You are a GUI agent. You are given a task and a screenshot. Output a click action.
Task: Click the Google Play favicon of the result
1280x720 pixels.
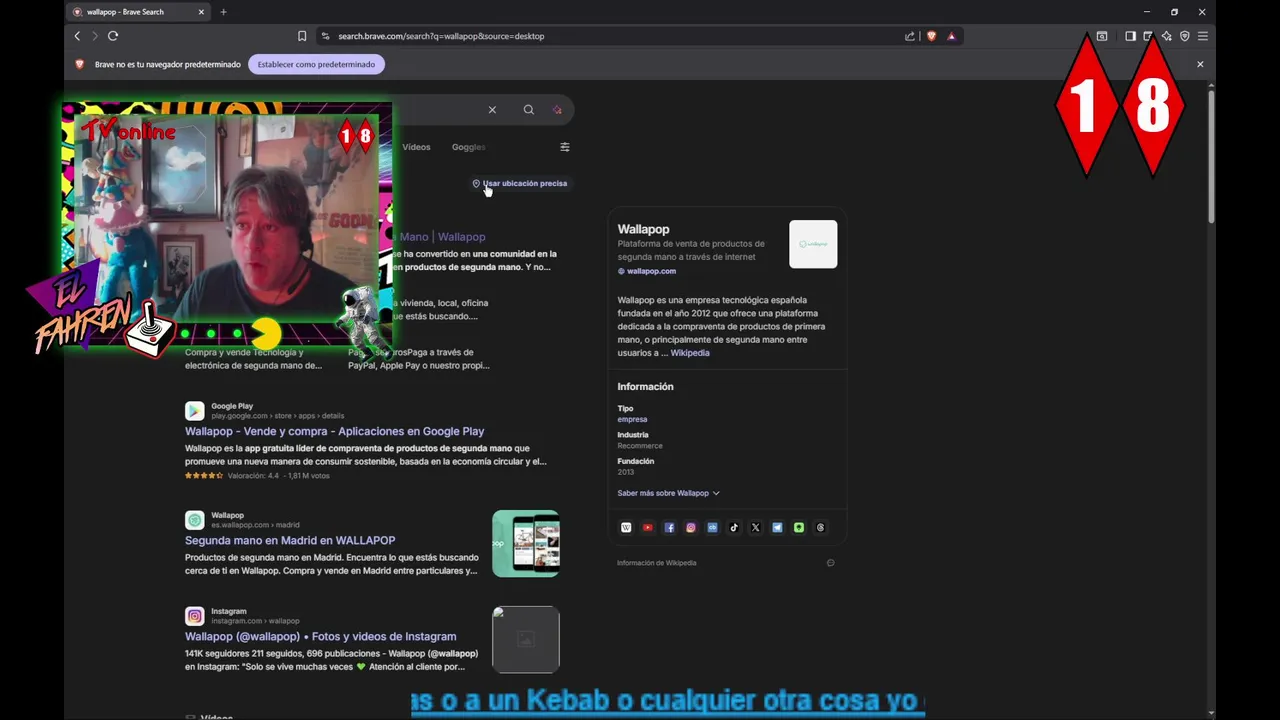[194, 411]
